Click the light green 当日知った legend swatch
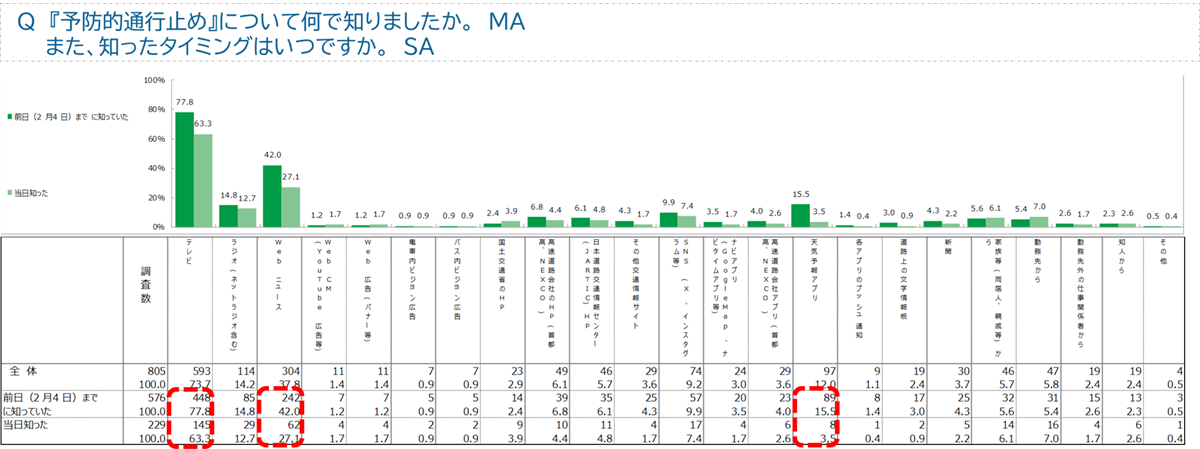The image size is (1200, 449). click(x=12, y=191)
